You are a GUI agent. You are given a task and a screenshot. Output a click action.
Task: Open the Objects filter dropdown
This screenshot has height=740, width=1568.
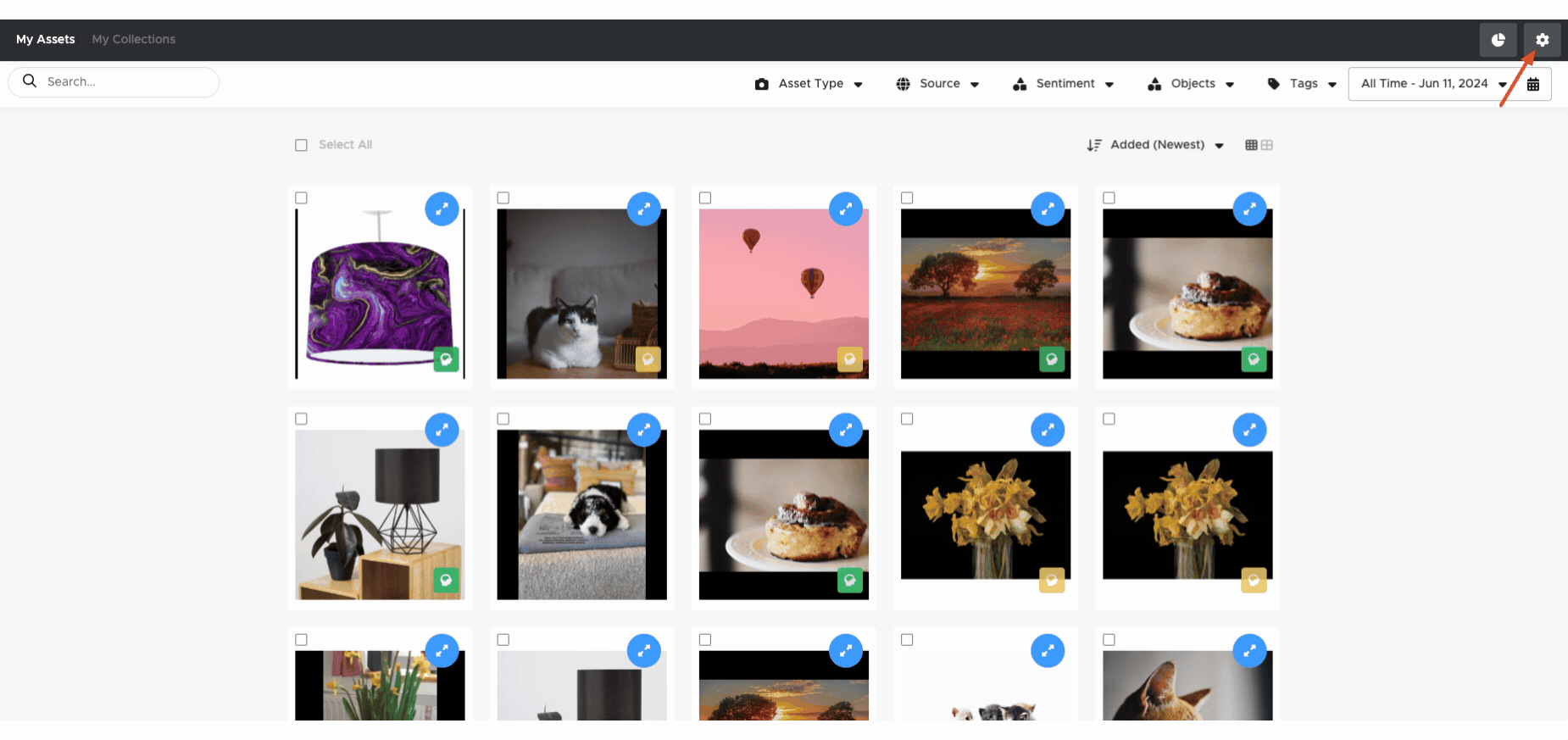point(1191,84)
